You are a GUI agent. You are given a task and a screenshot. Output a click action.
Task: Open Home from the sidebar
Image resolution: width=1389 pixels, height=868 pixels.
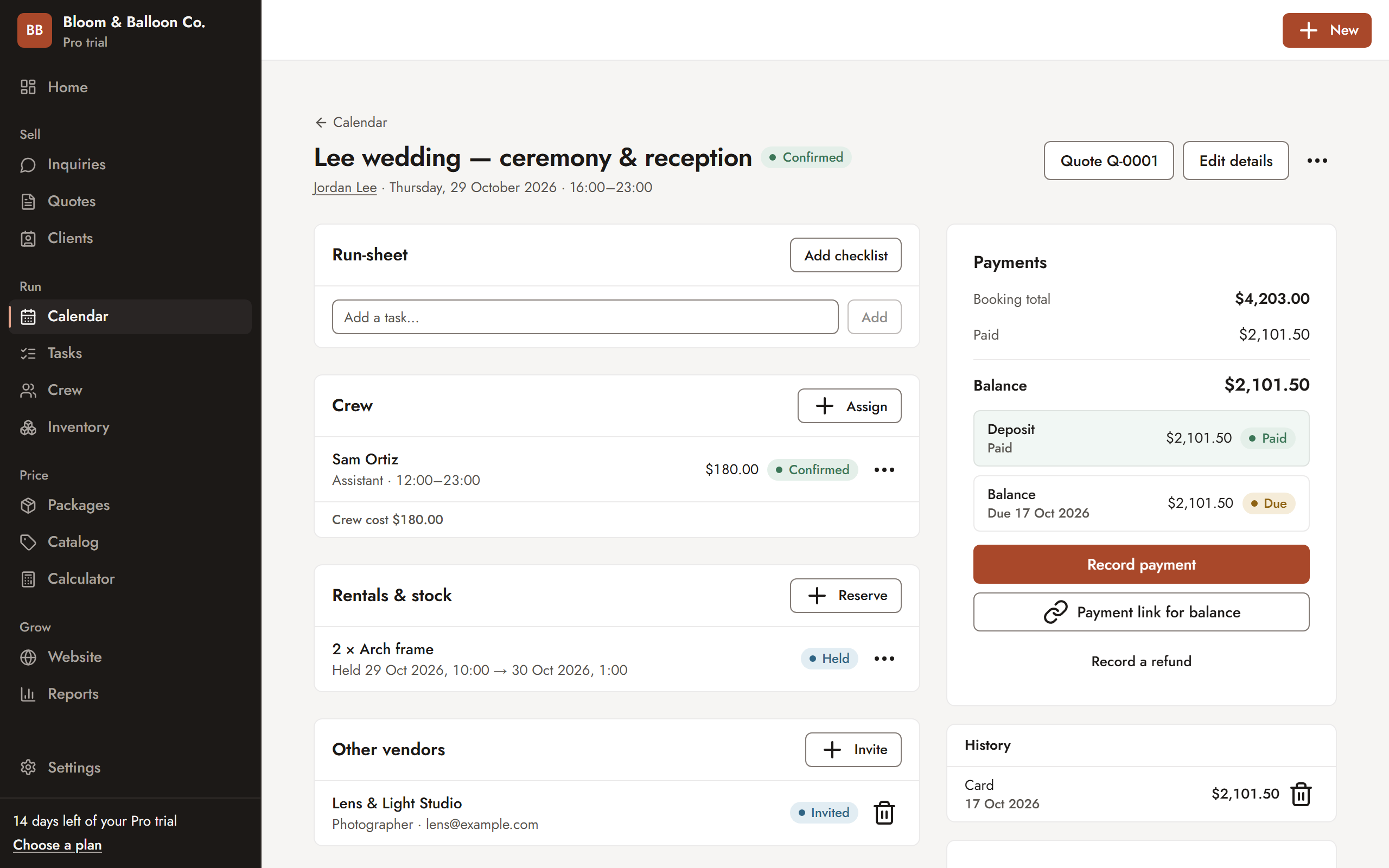(x=130, y=87)
